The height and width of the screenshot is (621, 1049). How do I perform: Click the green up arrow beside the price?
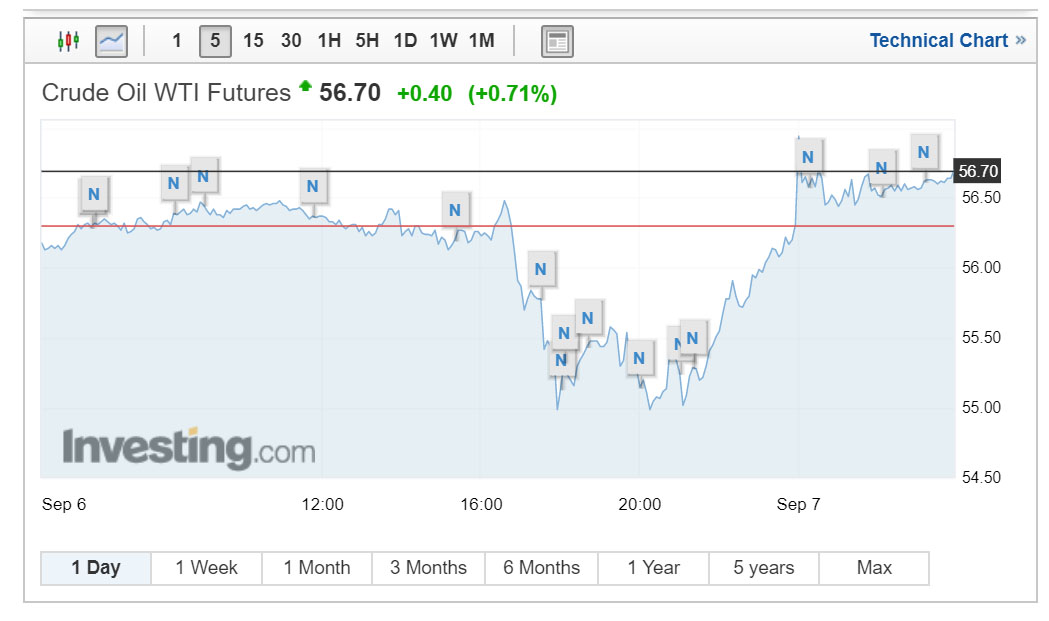point(305,86)
